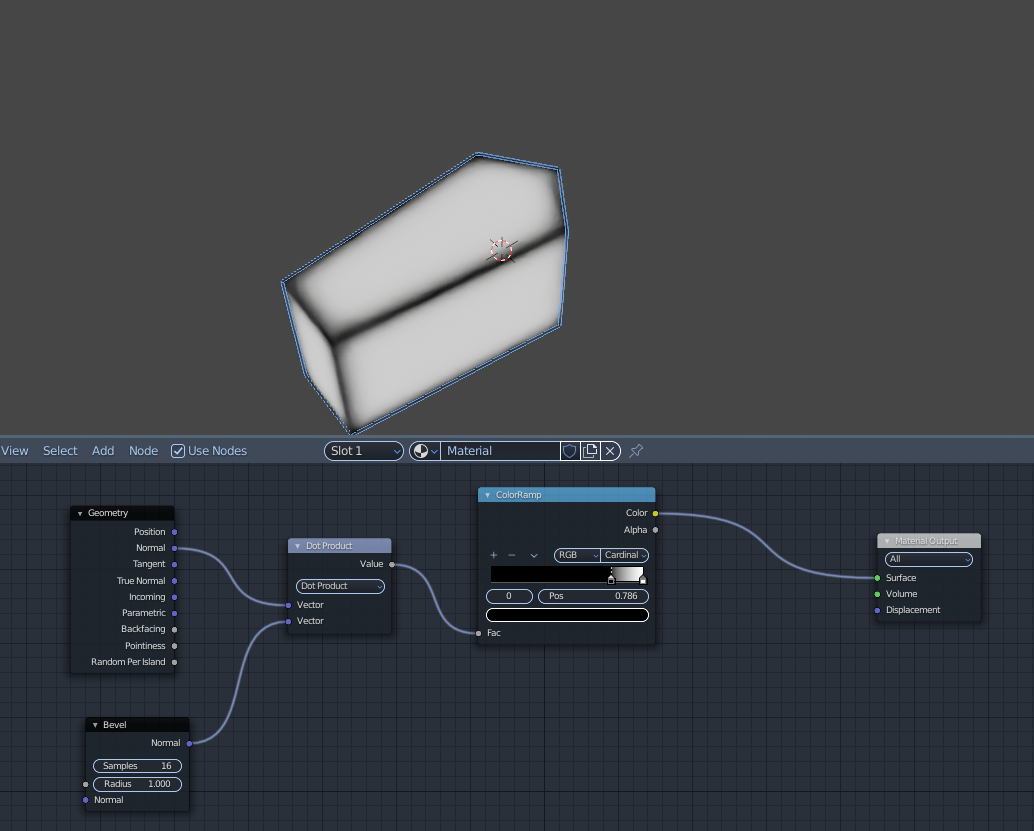This screenshot has height=831, width=1034.
Task: Click the True Normal output socket
Action: [174, 581]
